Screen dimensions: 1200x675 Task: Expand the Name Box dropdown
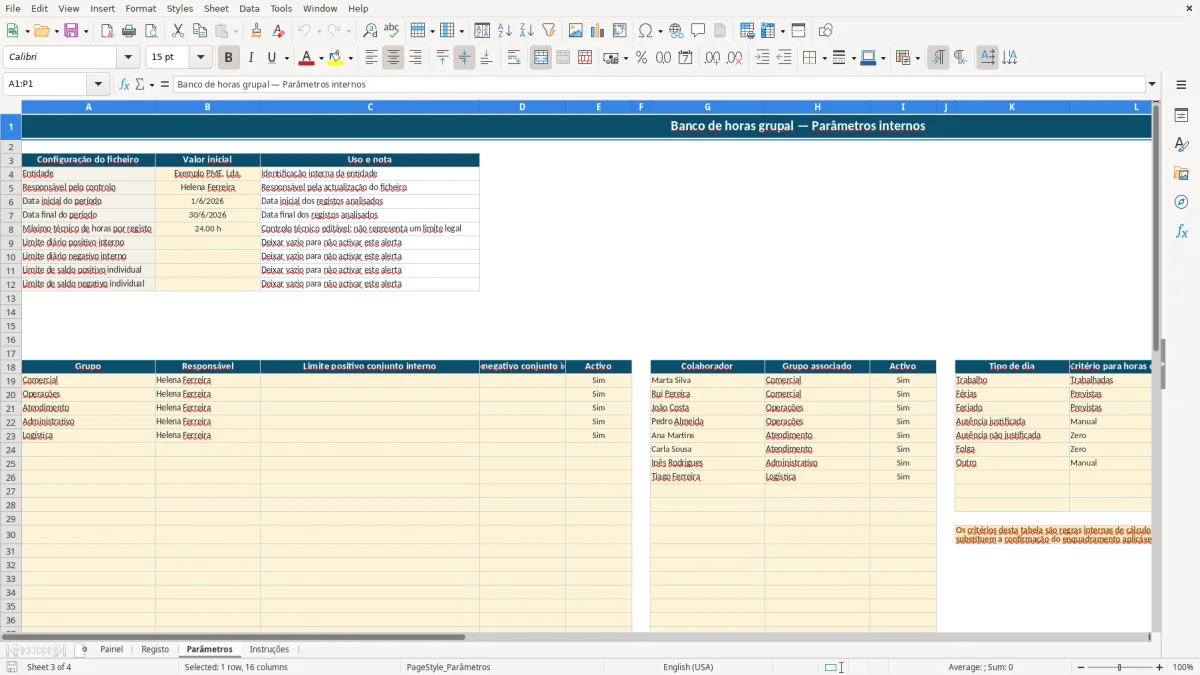pos(98,84)
